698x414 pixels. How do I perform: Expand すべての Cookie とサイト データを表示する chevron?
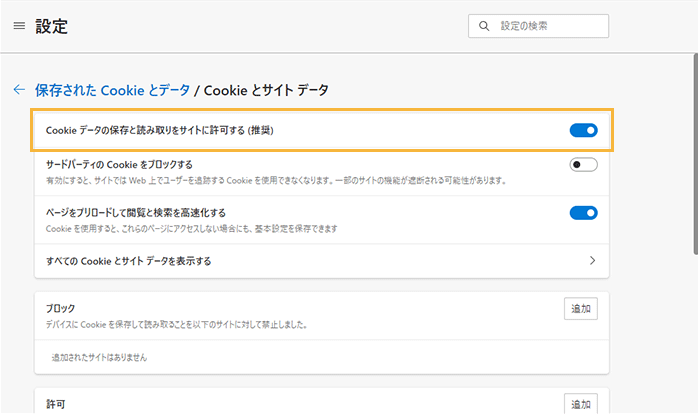tap(592, 261)
